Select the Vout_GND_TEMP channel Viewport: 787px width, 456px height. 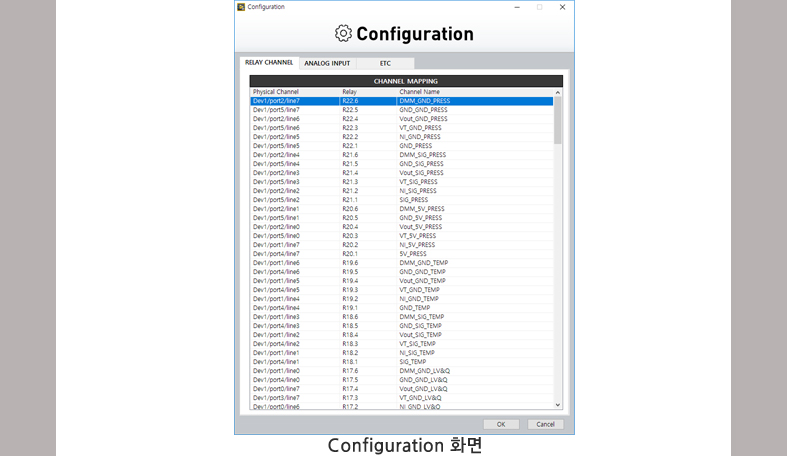click(x=422, y=281)
